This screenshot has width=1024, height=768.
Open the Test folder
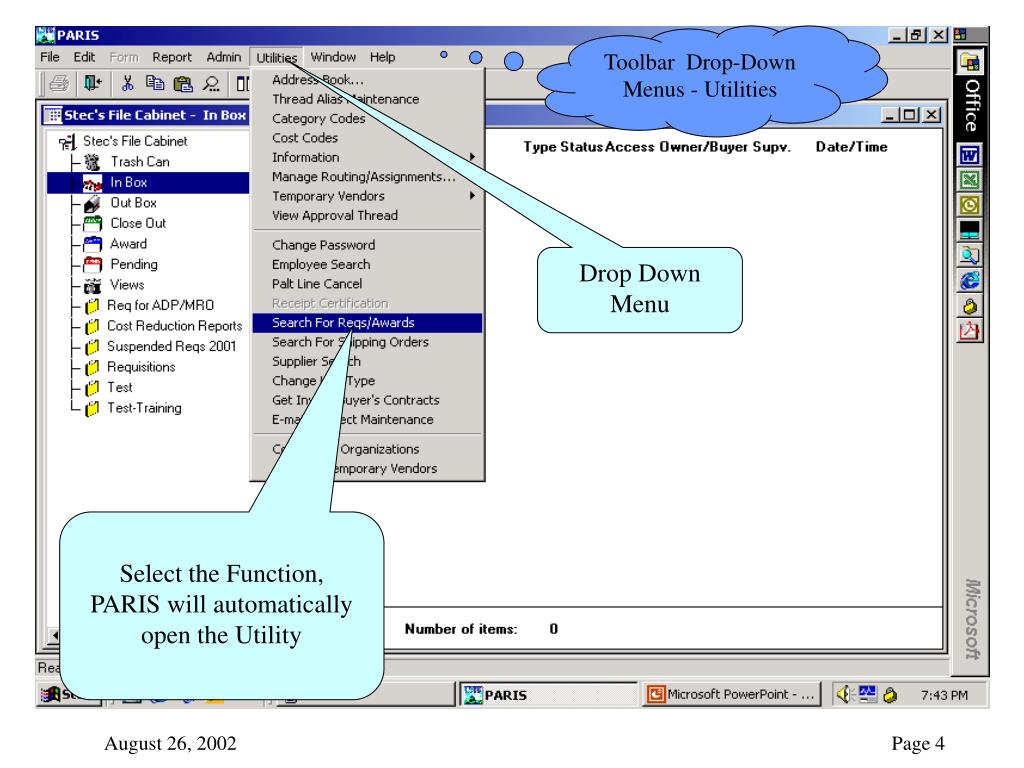120,387
